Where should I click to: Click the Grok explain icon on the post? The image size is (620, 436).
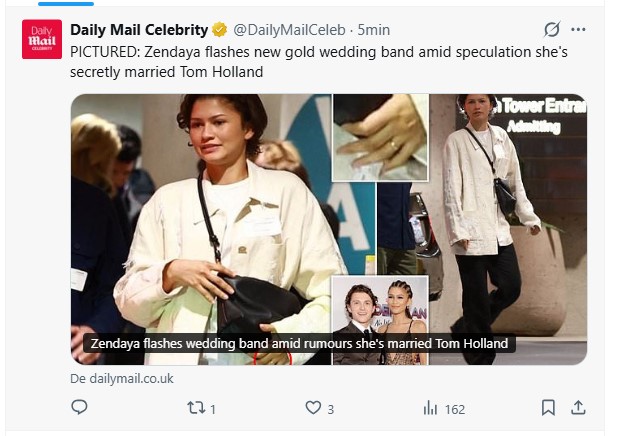pyautogui.click(x=550, y=30)
